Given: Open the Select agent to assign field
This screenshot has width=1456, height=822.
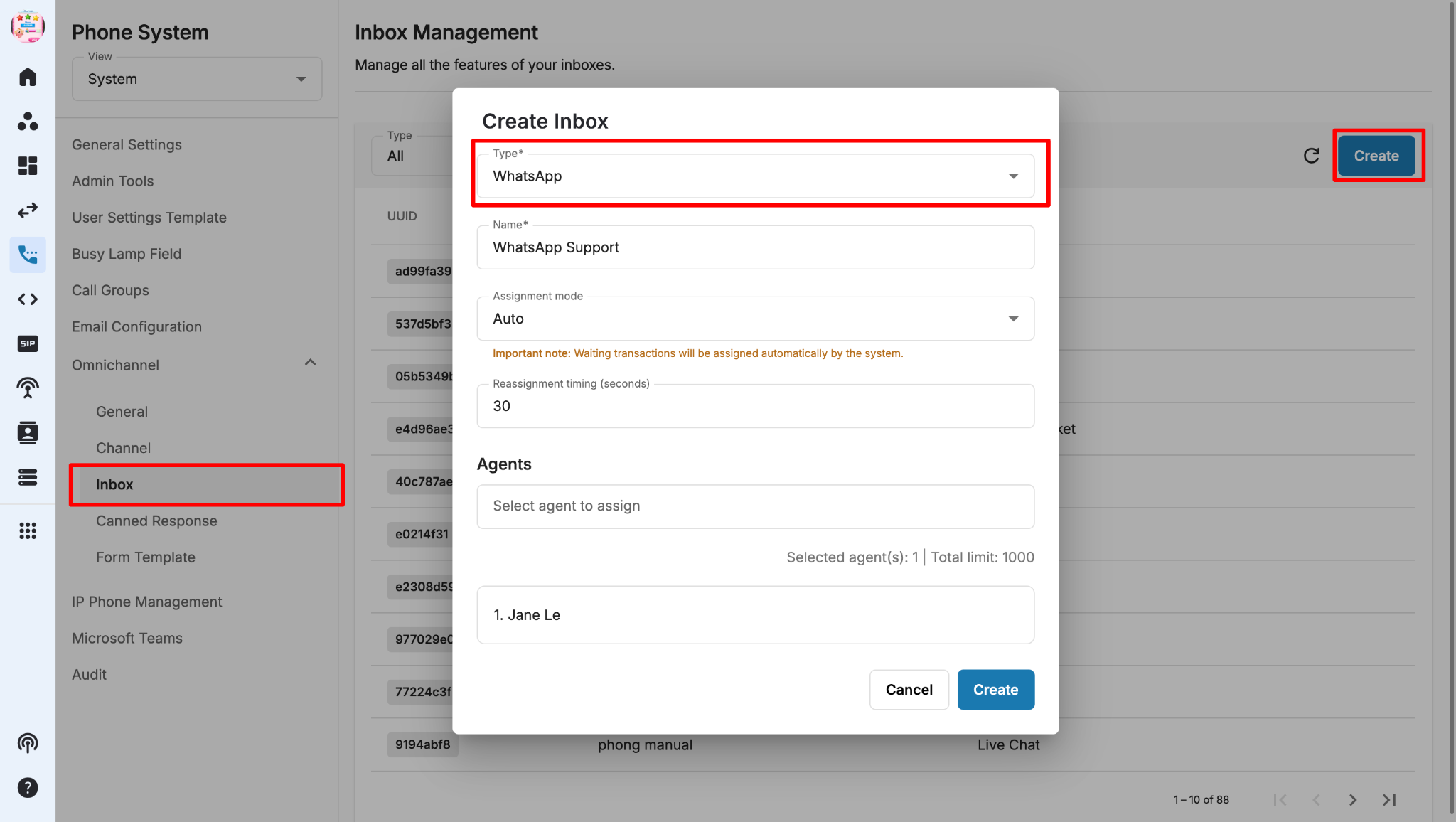Looking at the screenshot, I should (756, 506).
